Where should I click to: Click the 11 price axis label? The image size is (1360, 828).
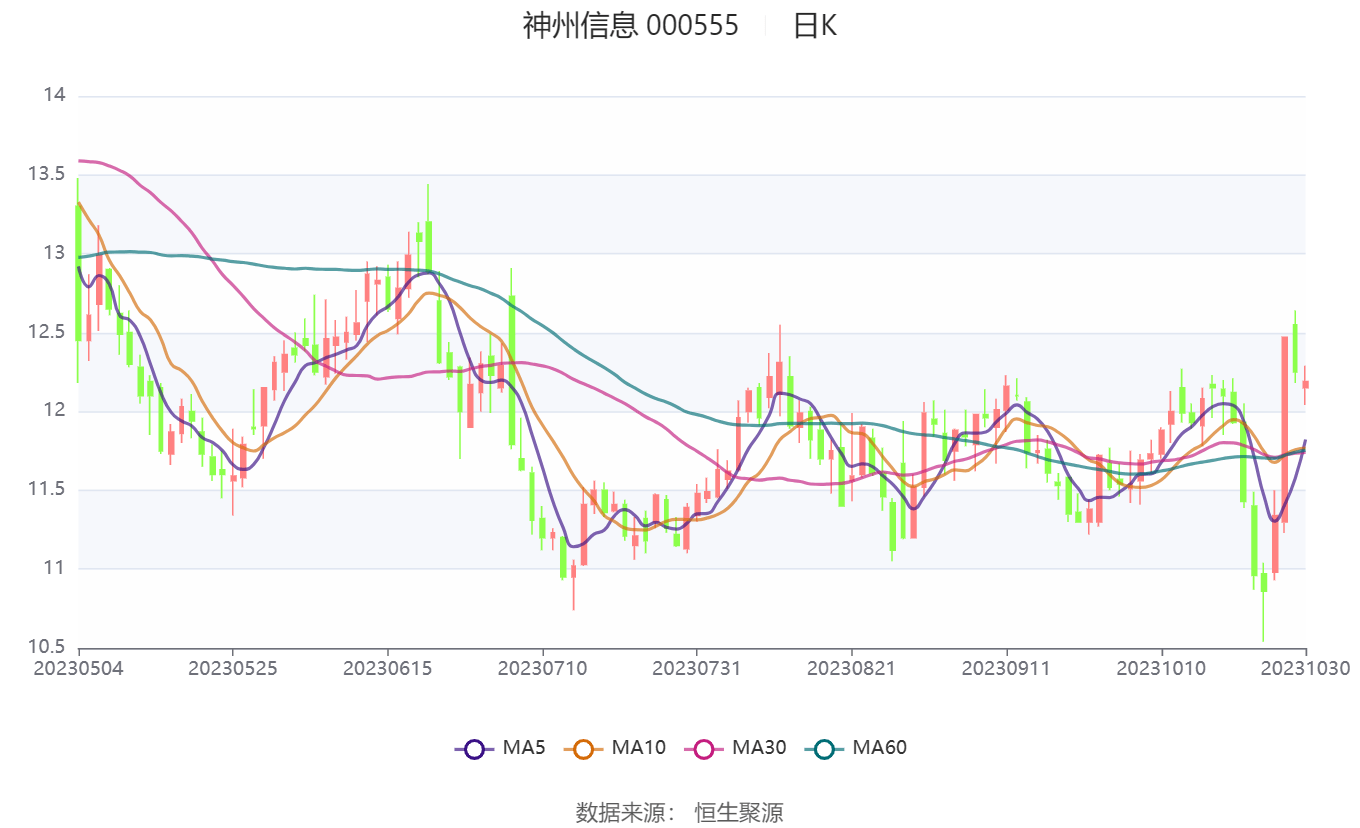[x=54, y=568]
